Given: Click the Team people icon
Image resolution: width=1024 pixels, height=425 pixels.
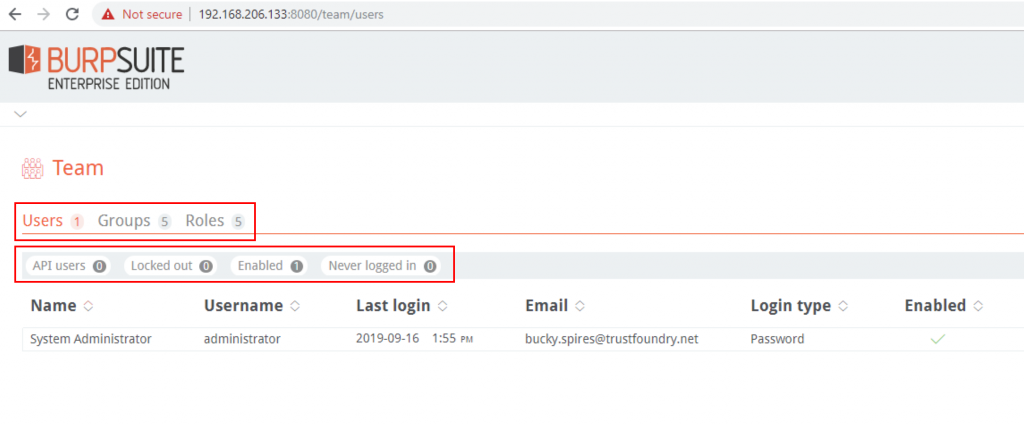Looking at the screenshot, I should 32,168.
